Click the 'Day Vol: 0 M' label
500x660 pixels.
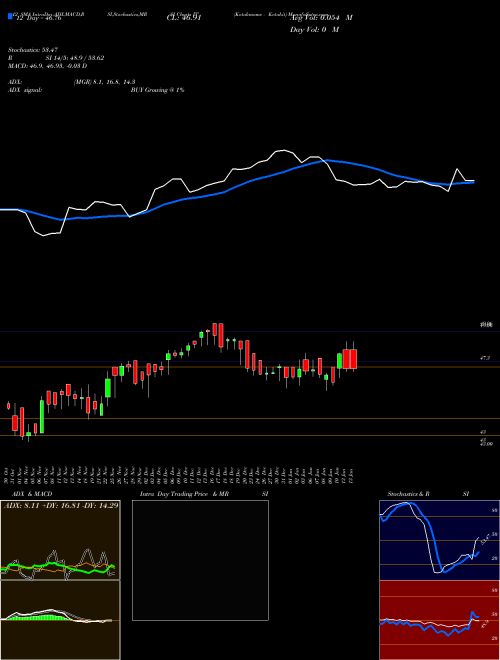(314, 29)
